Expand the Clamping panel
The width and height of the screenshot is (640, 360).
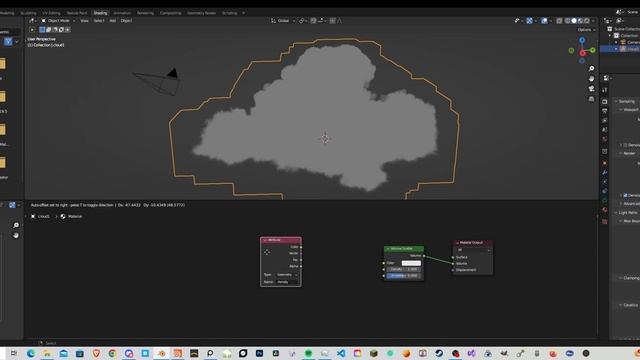point(629,278)
